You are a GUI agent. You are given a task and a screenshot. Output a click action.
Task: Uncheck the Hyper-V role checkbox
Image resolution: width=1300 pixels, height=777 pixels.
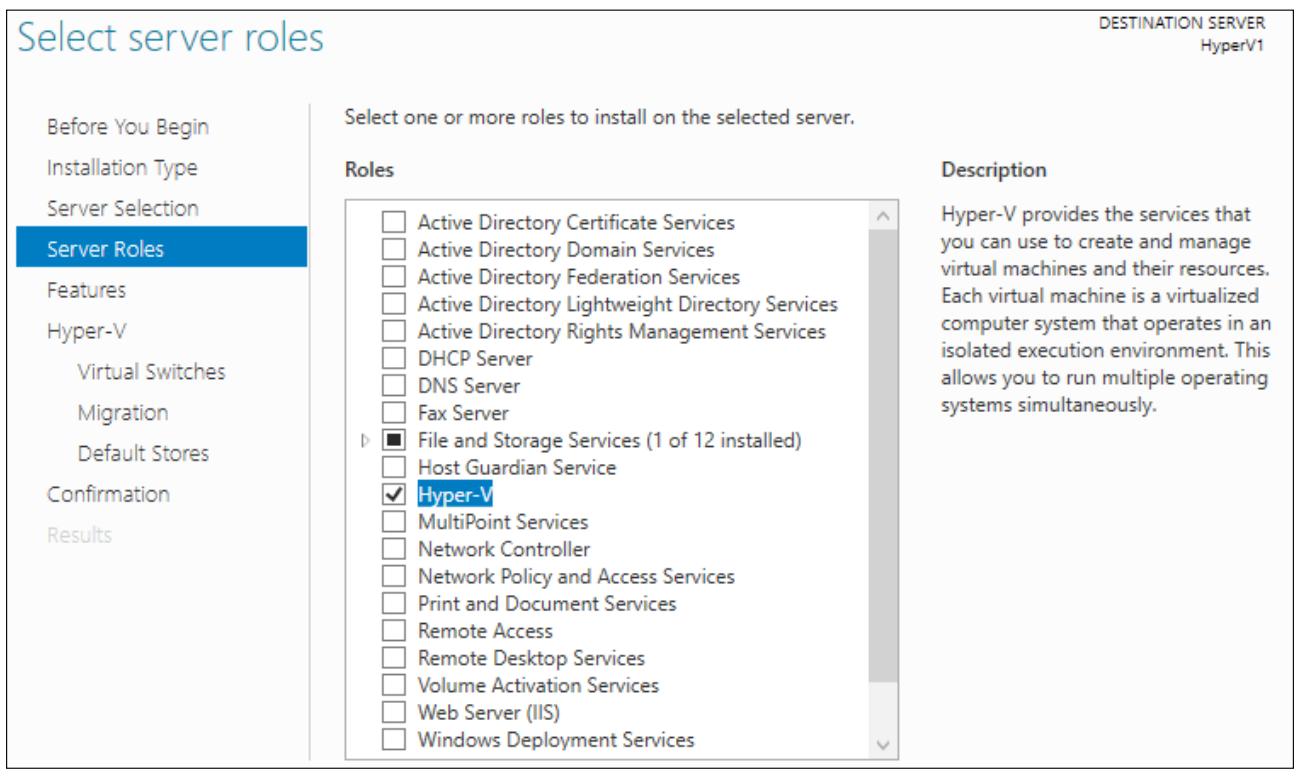395,494
